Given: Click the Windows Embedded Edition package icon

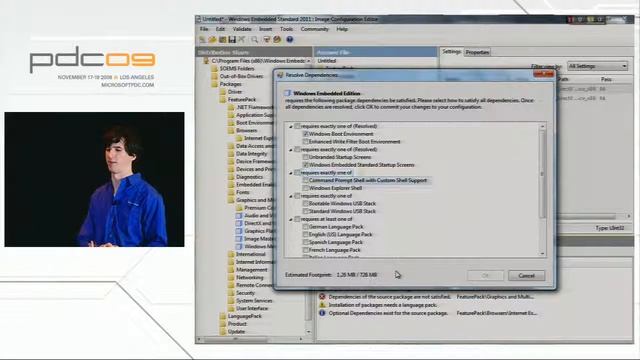Looking at the screenshot, I should [x=288, y=93].
